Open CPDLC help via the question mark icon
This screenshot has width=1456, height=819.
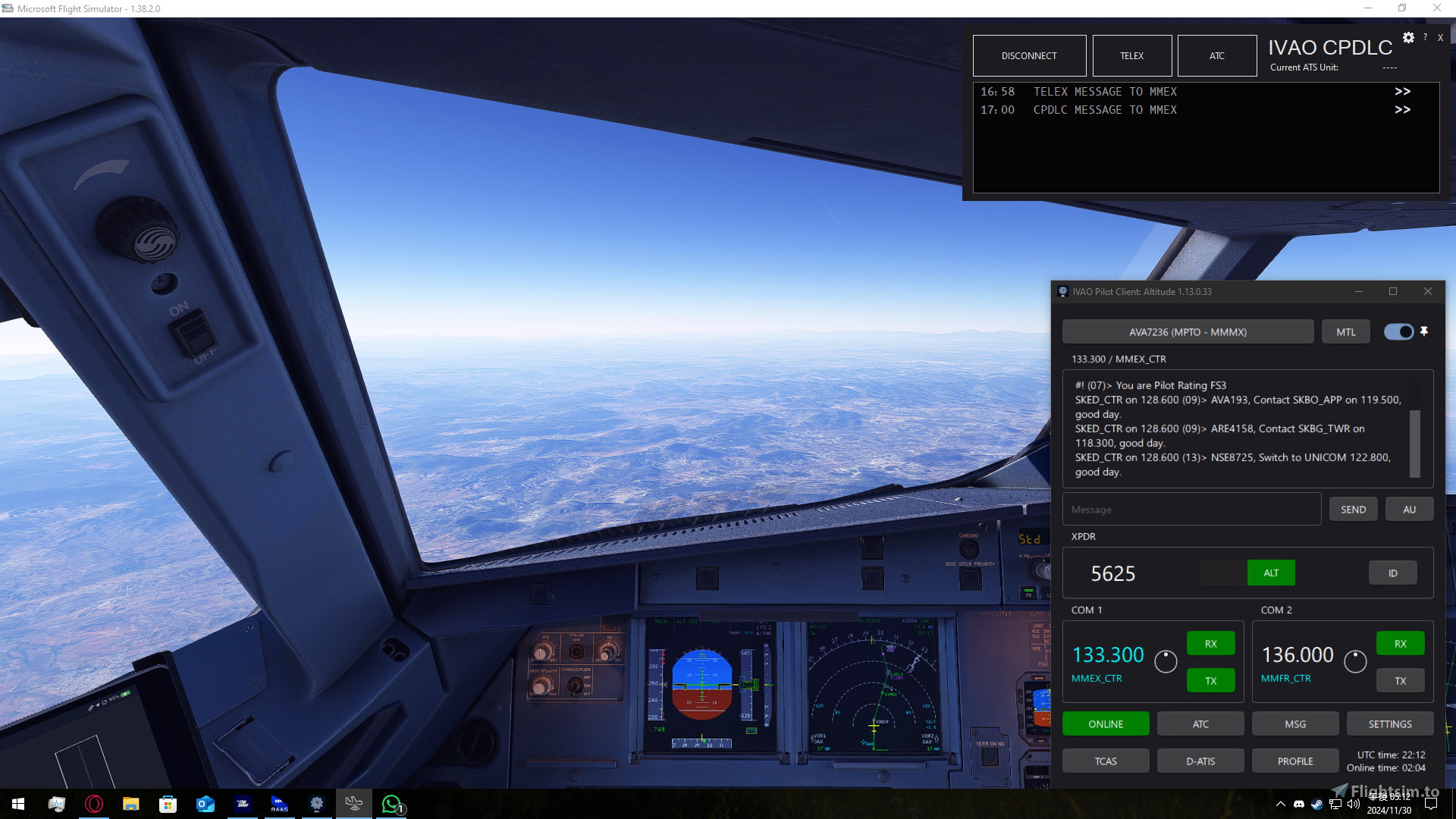click(1426, 37)
